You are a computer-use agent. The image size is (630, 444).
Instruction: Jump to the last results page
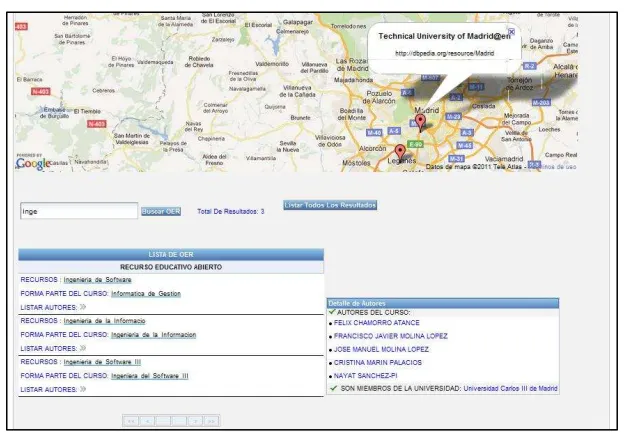click(x=211, y=421)
